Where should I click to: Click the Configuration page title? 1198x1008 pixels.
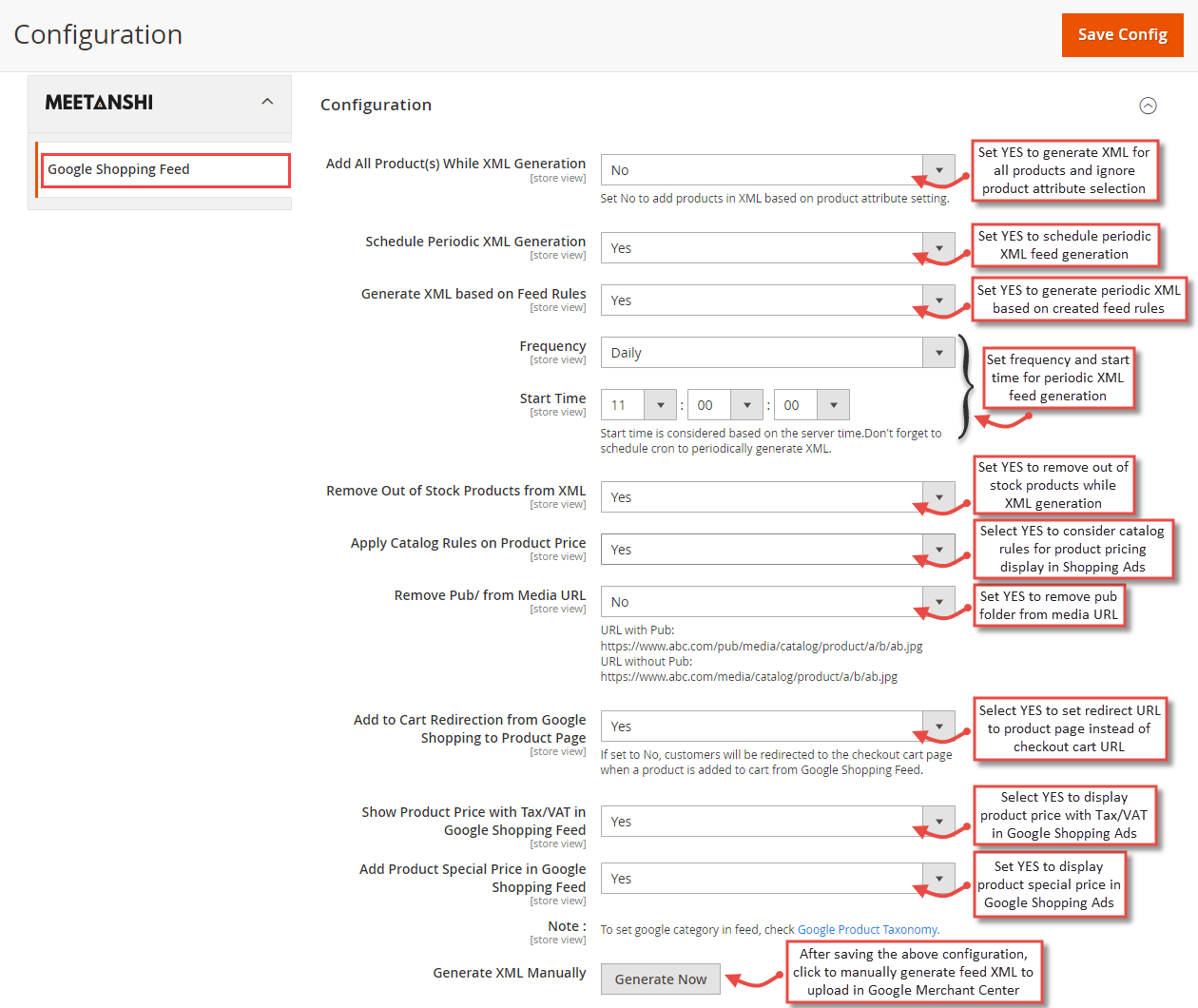point(98,35)
